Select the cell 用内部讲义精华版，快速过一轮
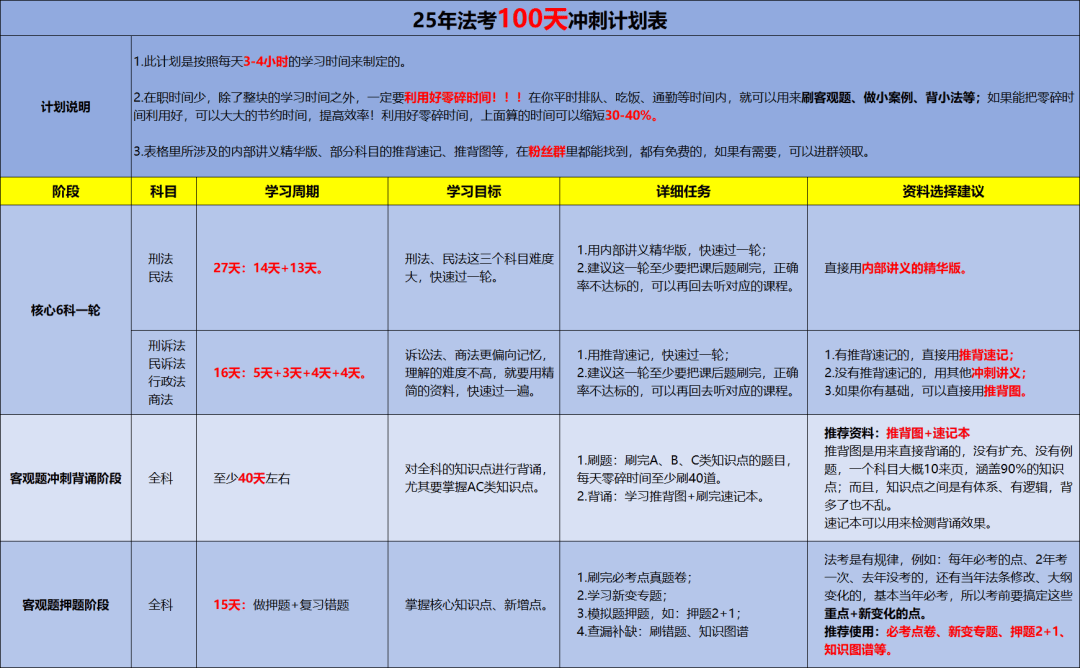This screenshot has height=668, width=1080. coord(683,268)
